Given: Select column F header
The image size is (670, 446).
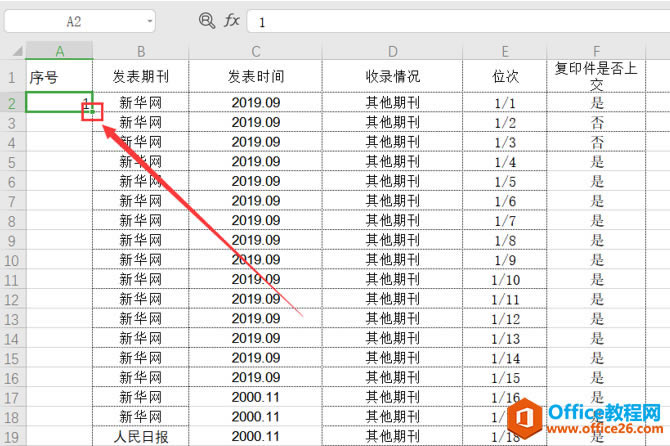Looking at the screenshot, I should click(596, 51).
